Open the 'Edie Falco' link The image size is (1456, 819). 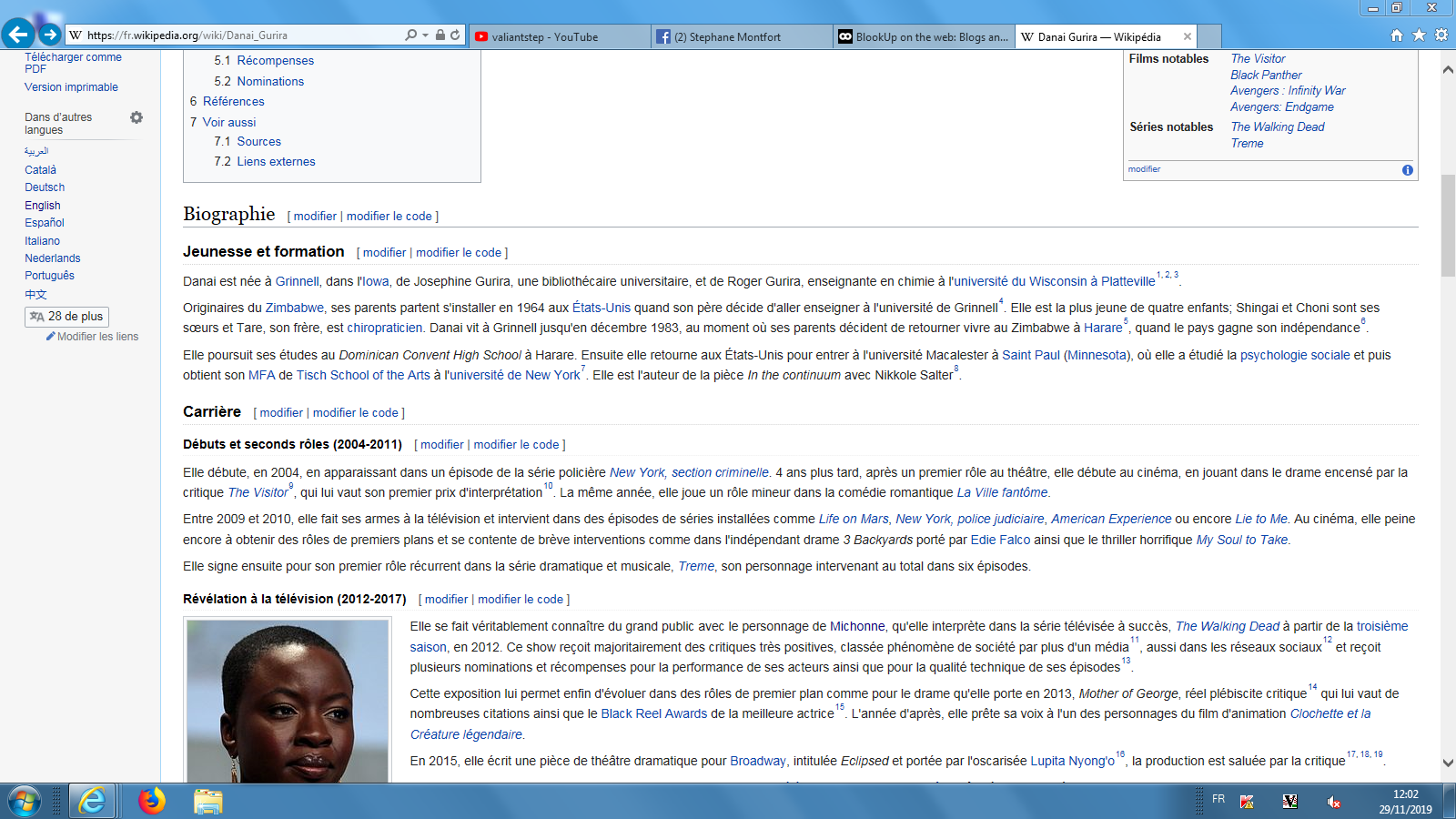pyautogui.click(x=1000, y=541)
